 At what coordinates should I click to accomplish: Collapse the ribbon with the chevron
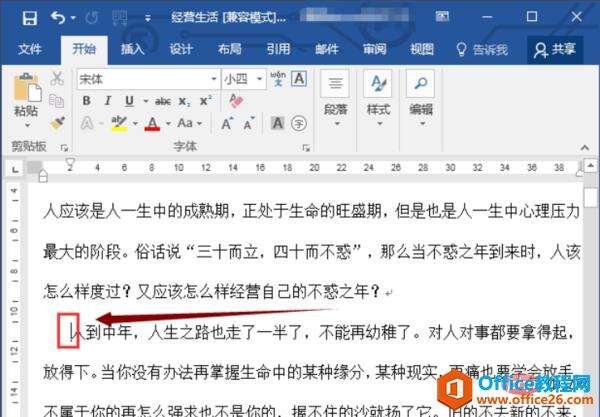(585, 148)
